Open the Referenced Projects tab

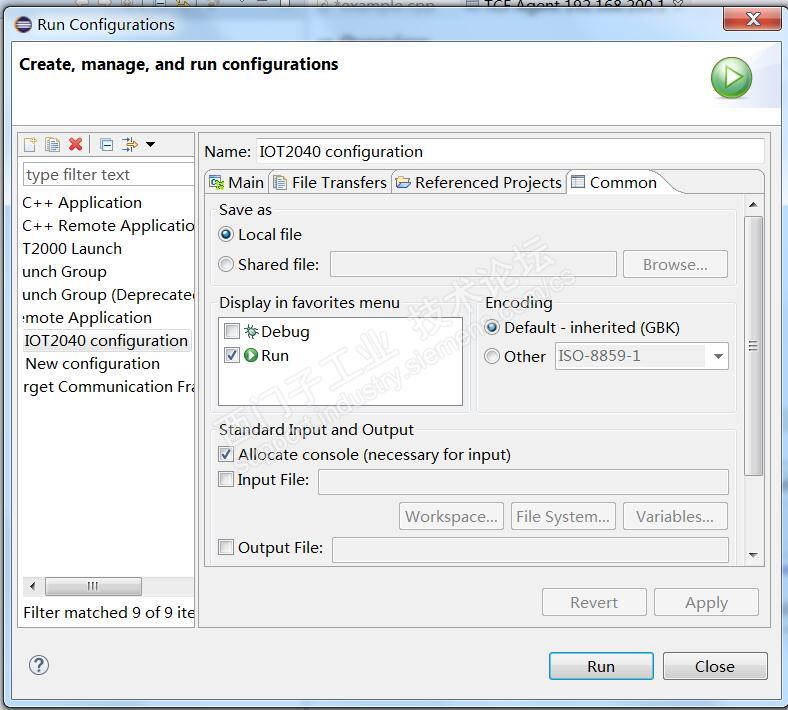click(479, 182)
